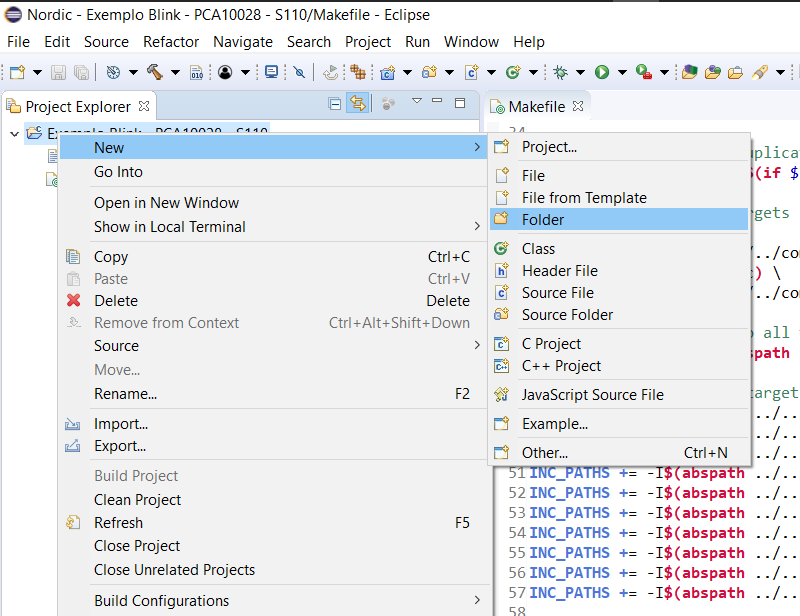Screen dimensions: 800x616
Task: Switch to the Makefile editor tab
Action: (x=537, y=107)
